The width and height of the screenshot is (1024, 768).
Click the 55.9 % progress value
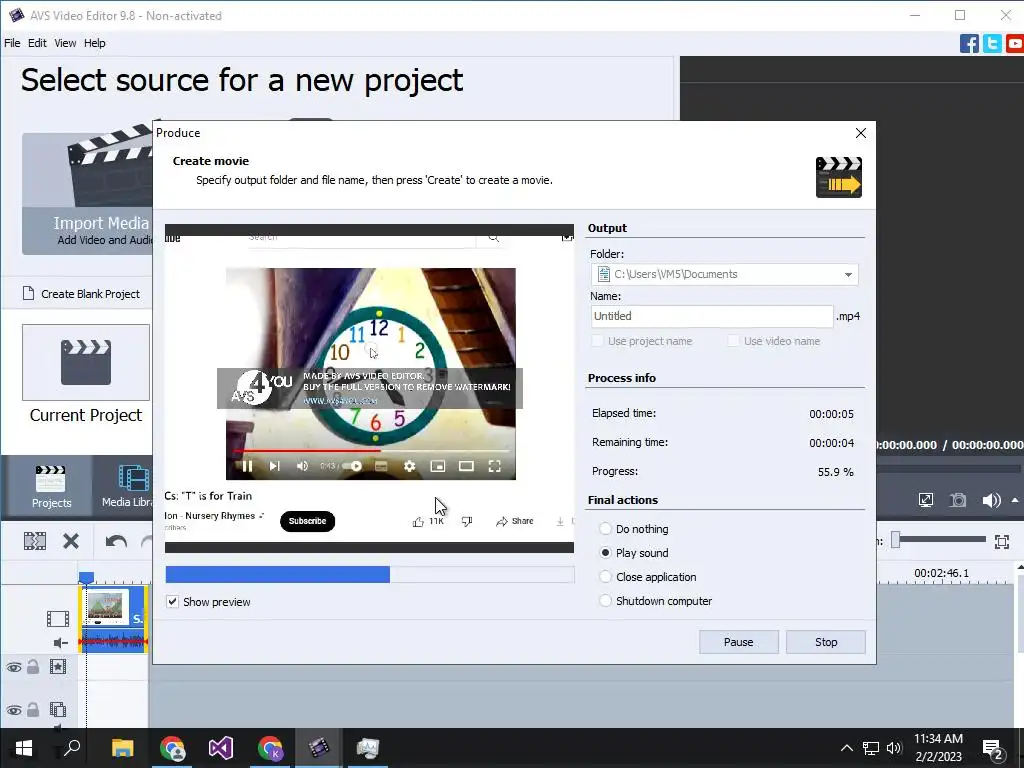coord(835,472)
